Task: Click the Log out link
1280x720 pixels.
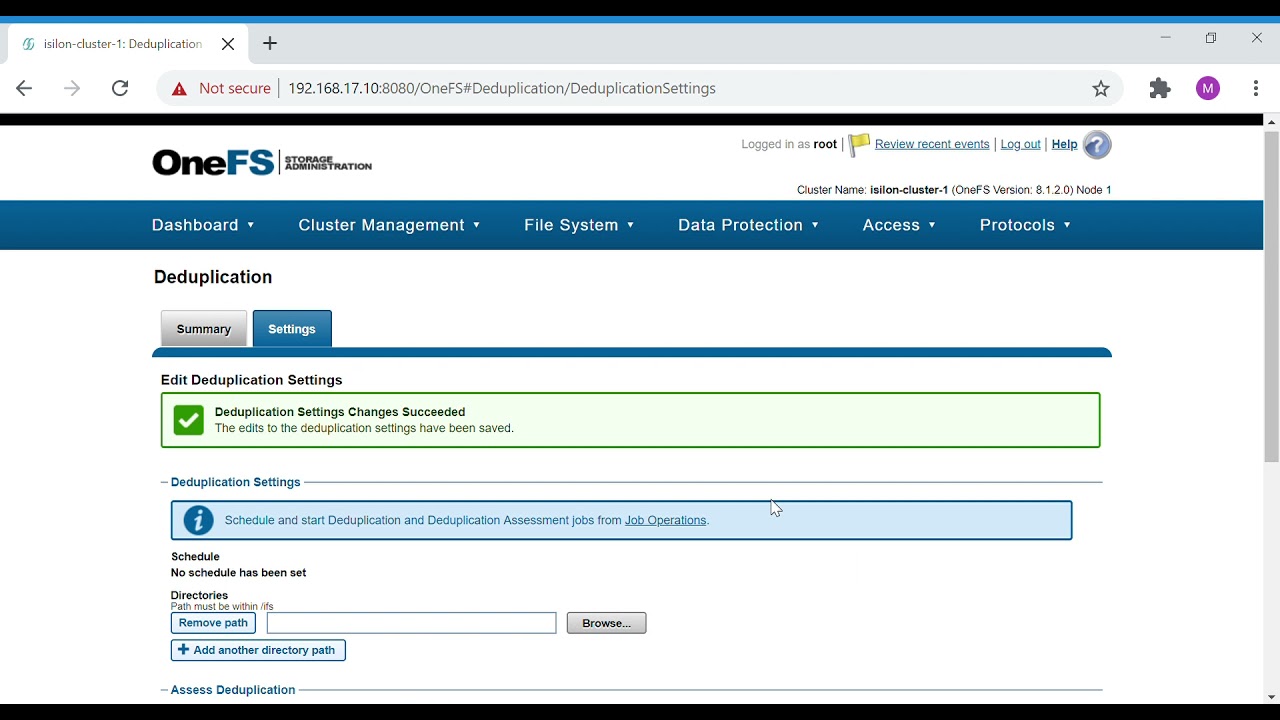Action: (x=1020, y=144)
